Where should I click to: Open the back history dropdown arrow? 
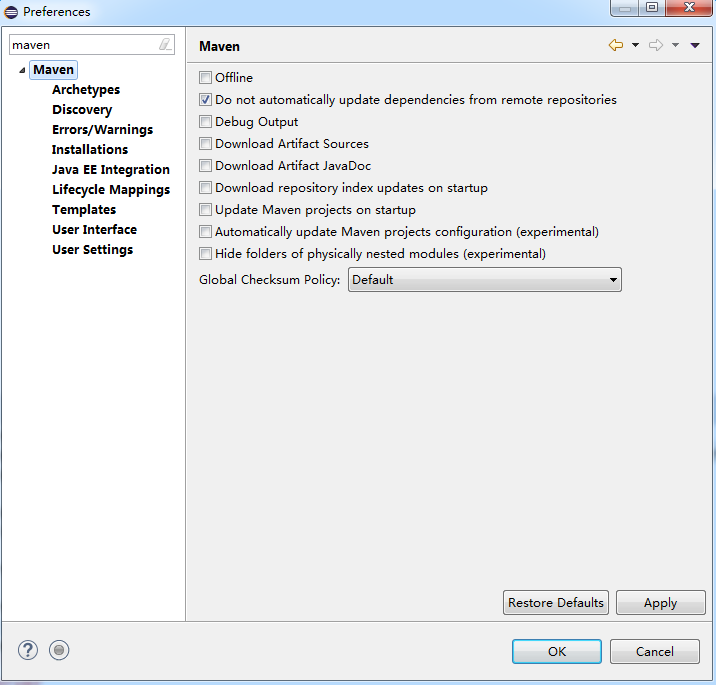(x=635, y=45)
